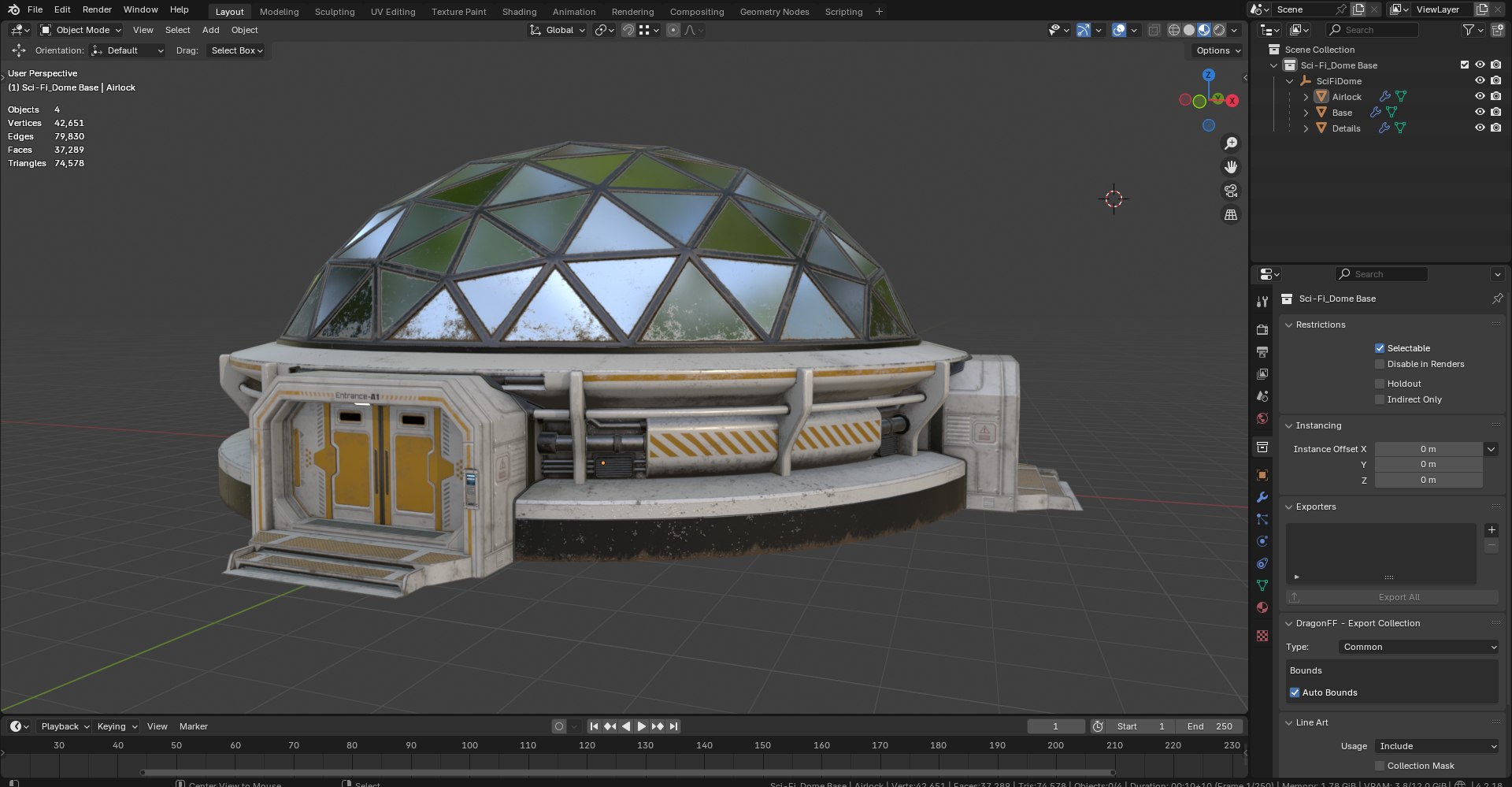Open the Particles properties tab
The width and height of the screenshot is (1512, 787).
1262,519
